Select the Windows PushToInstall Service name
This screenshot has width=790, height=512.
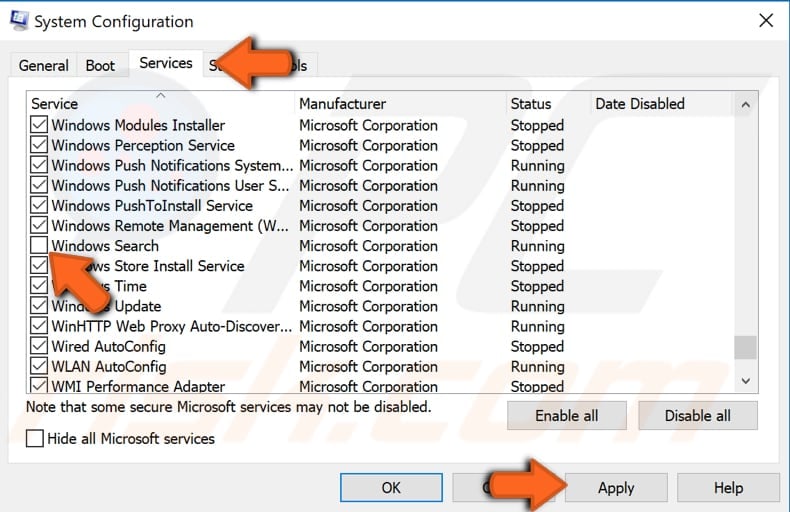pyautogui.click(x=152, y=206)
